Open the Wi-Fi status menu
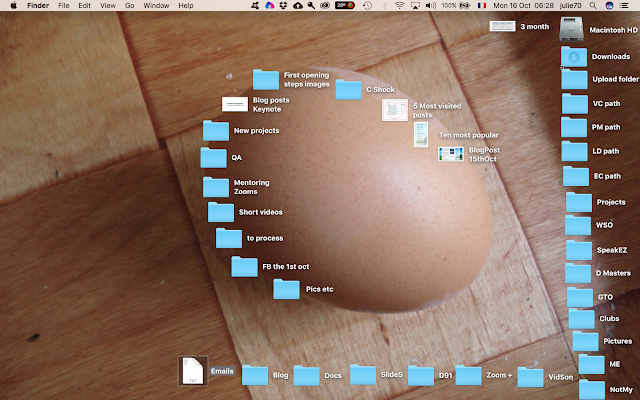The width and height of the screenshot is (640, 400). [400, 5]
